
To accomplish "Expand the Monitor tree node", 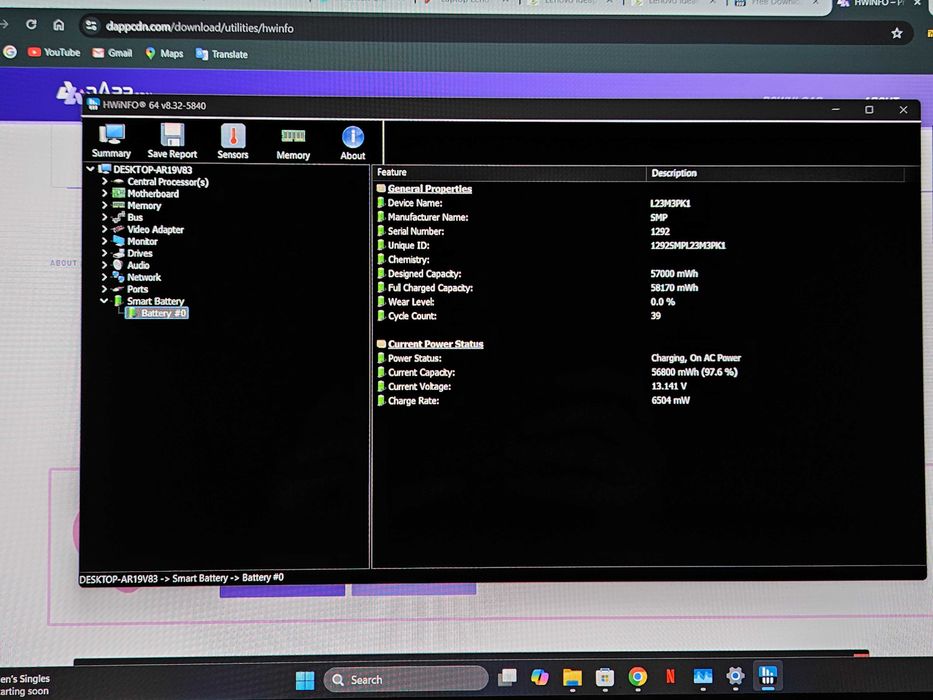I will [x=105, y=241].
